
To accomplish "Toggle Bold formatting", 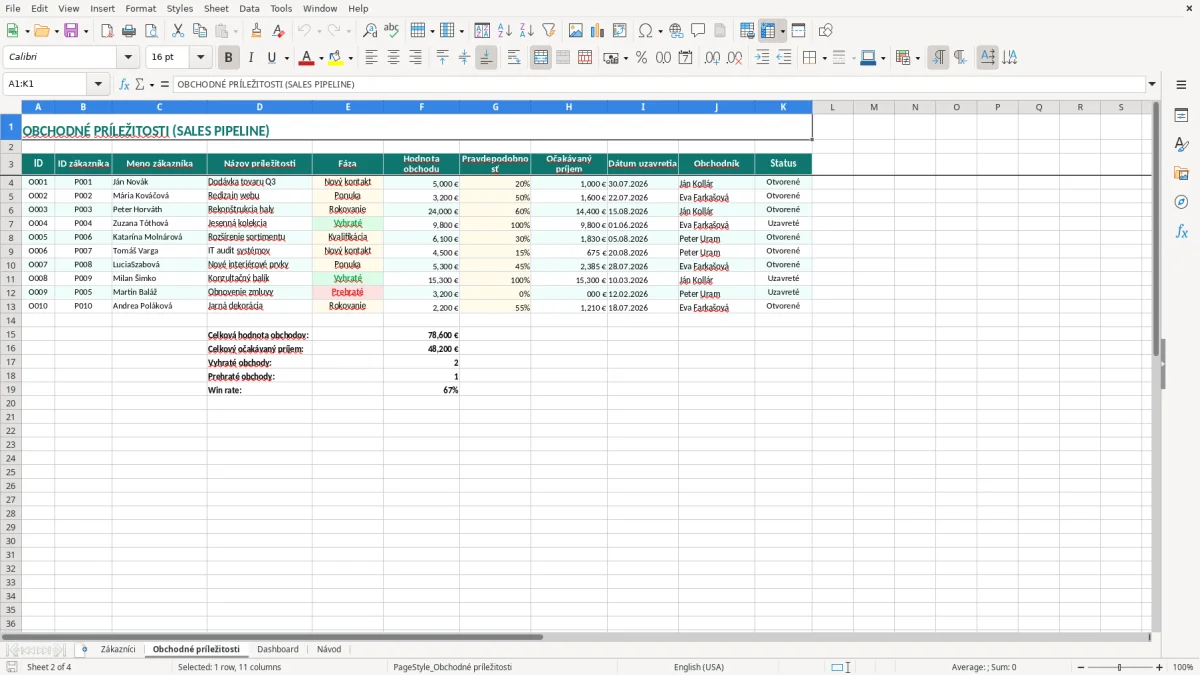I will pos(229,58).
